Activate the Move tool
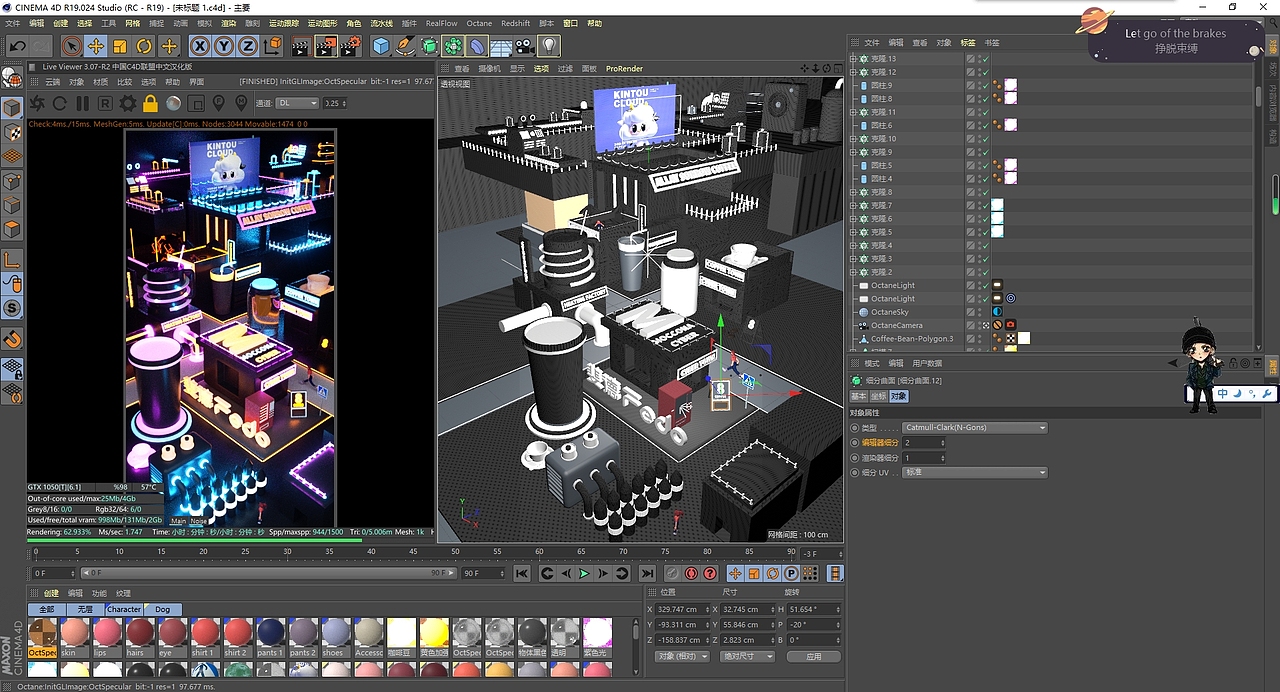This screenshot has width=1280, height=692. click(95, 46)
